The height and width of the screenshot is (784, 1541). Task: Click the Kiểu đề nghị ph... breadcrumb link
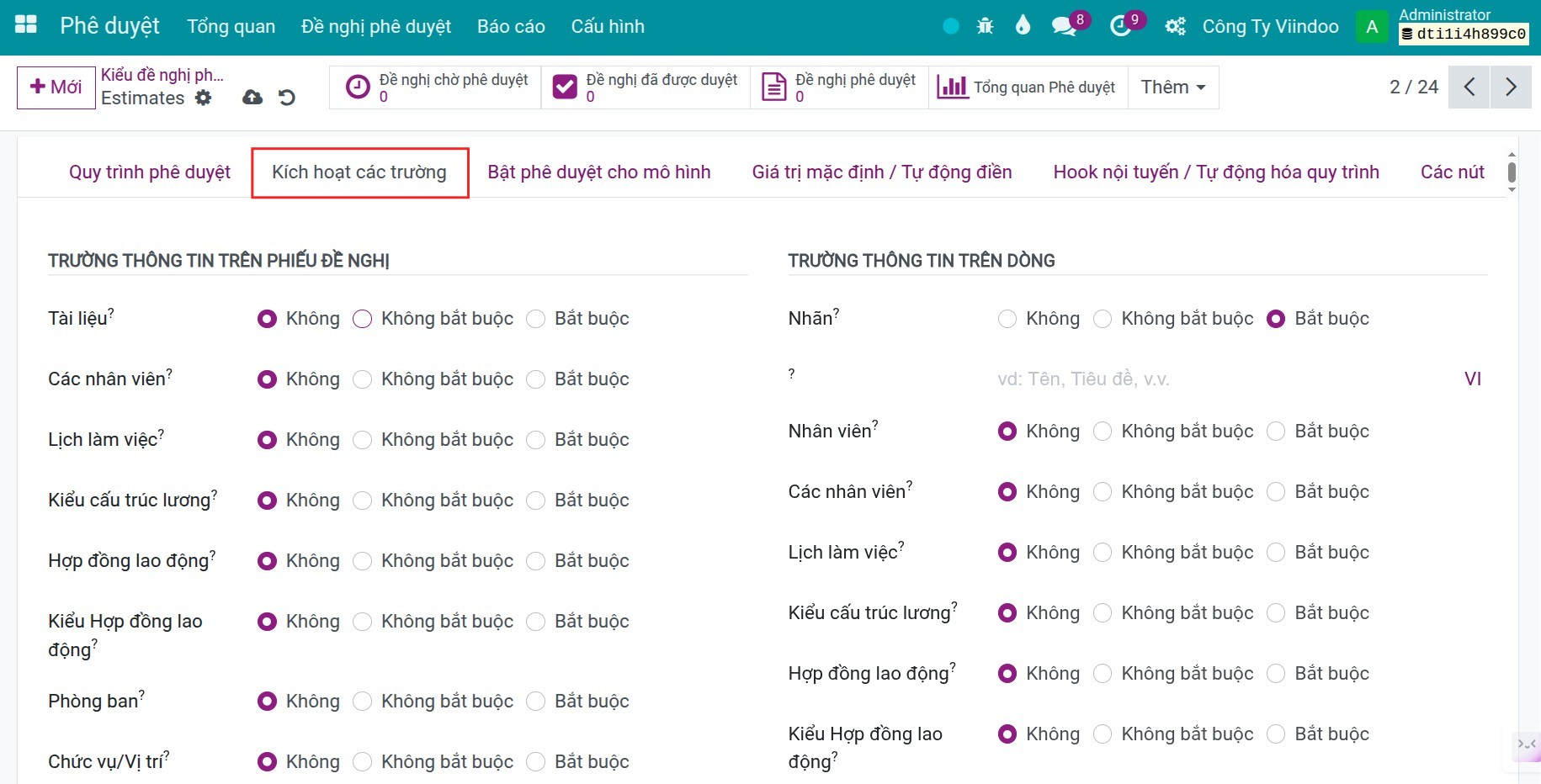162,75
